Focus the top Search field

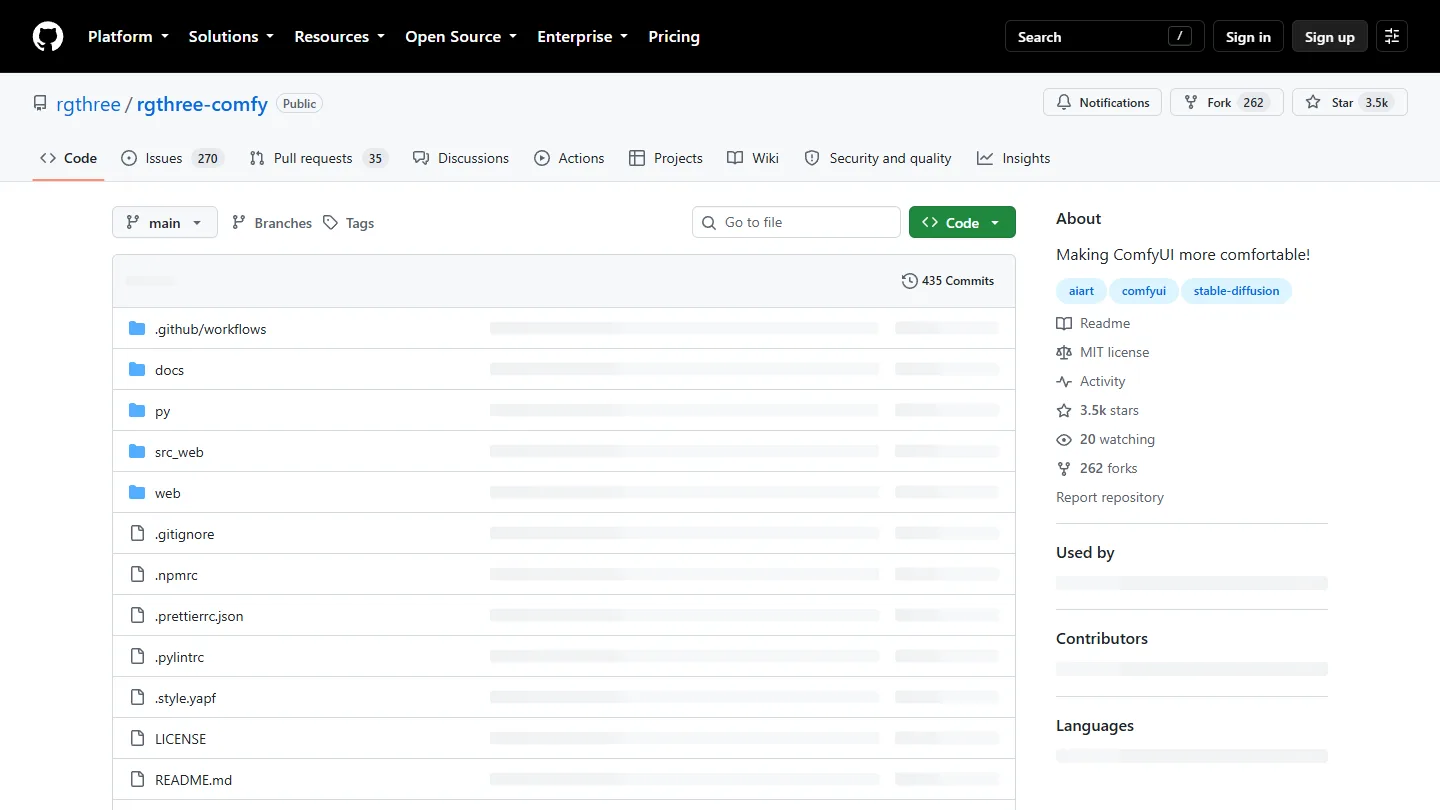[1105, 37]
